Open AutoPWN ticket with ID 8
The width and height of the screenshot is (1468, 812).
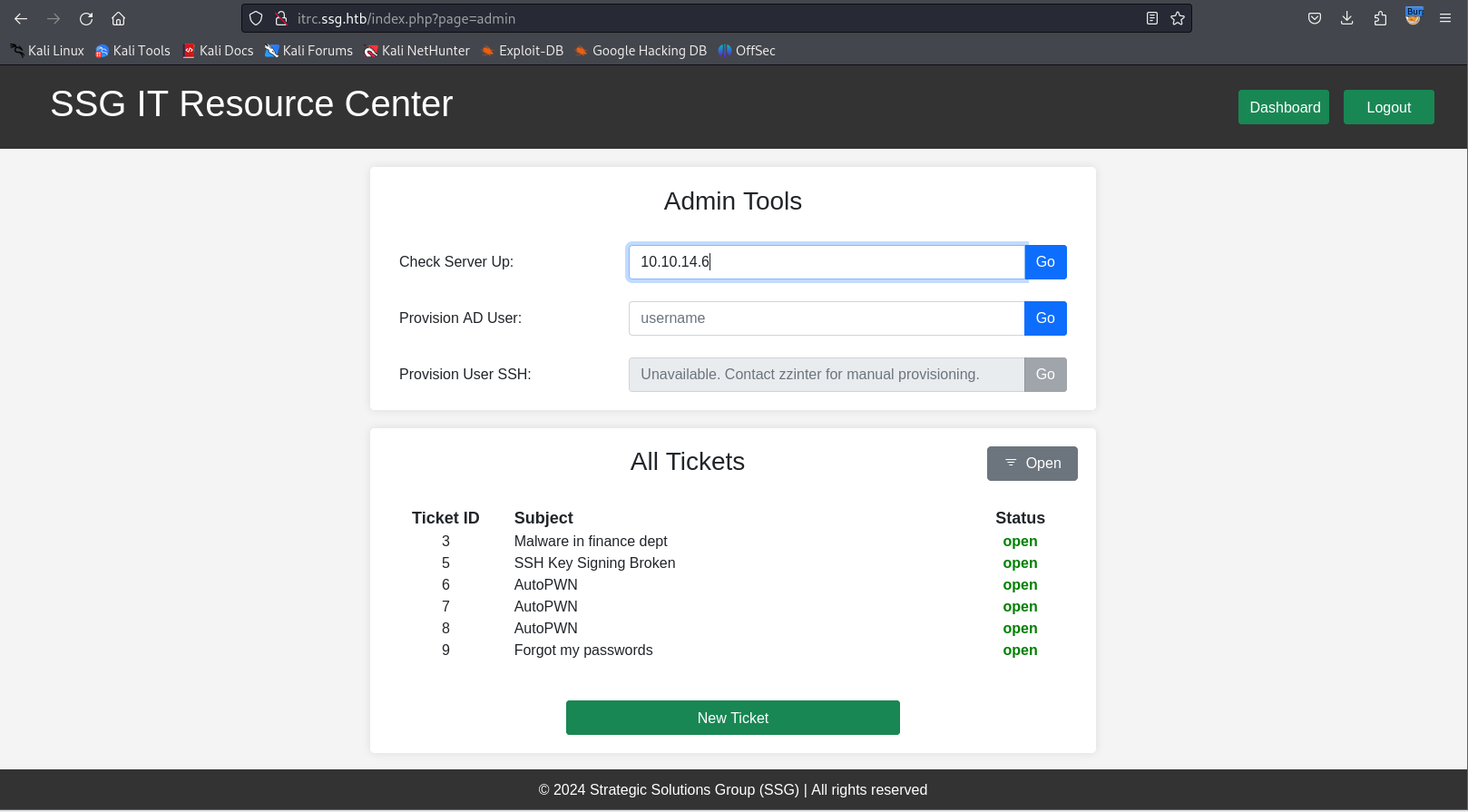[x=545, y=629]
